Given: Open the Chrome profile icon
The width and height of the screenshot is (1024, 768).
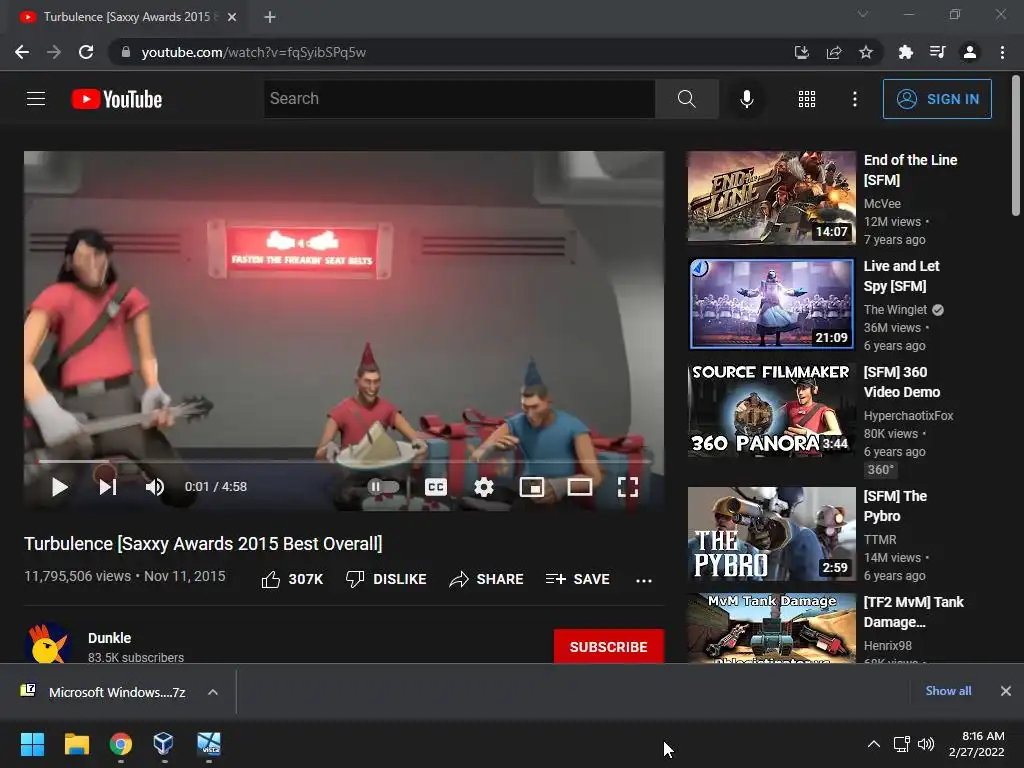Looking at the screenshot, I should (x=970, y=52).
